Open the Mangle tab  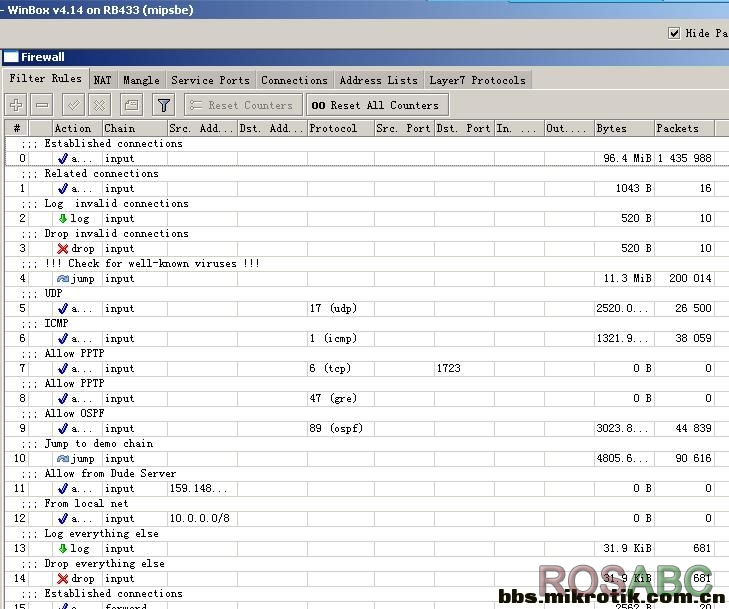point(141,80)
